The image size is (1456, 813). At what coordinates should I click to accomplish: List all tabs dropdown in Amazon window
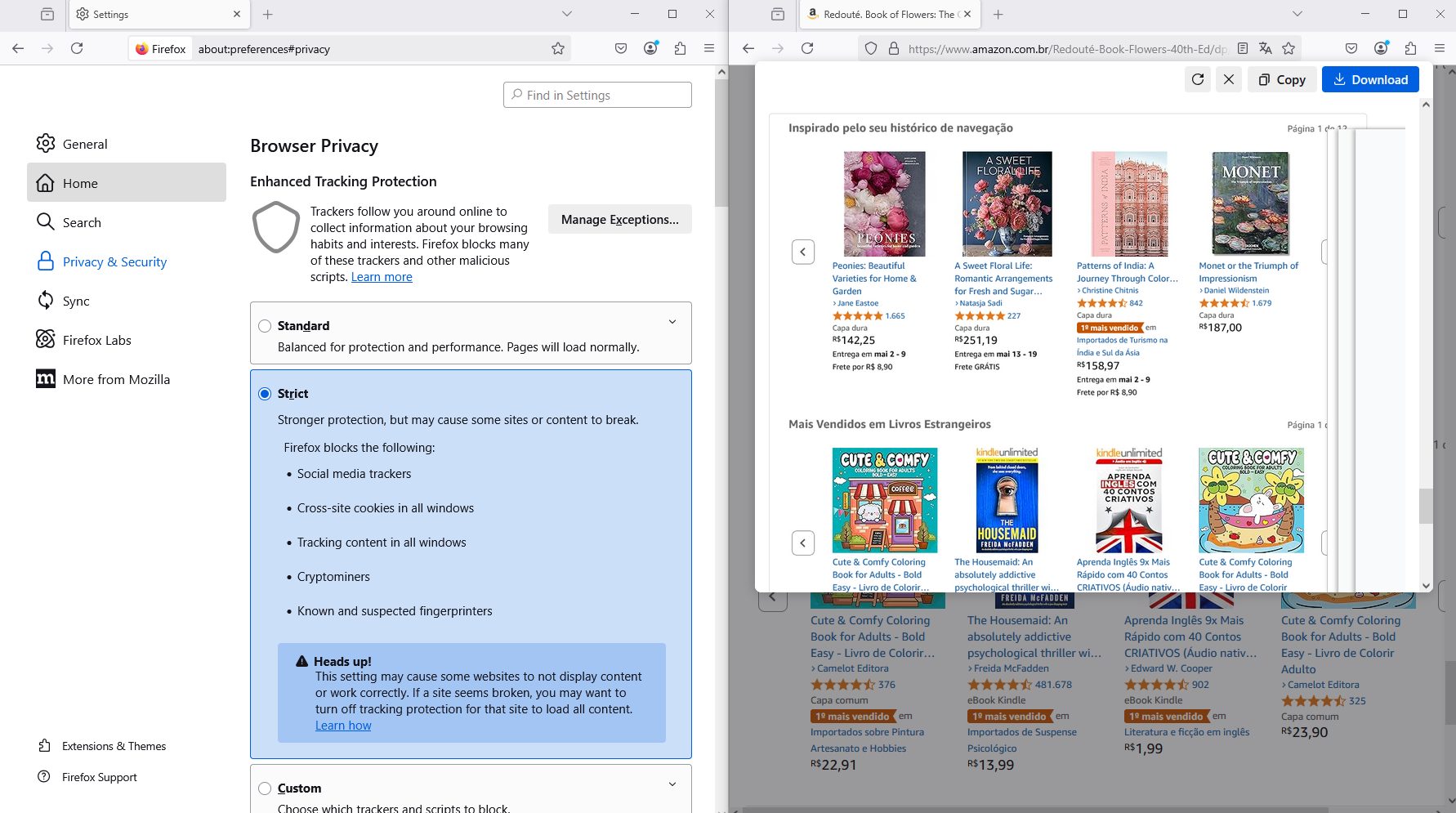(x=1297, y=14)
